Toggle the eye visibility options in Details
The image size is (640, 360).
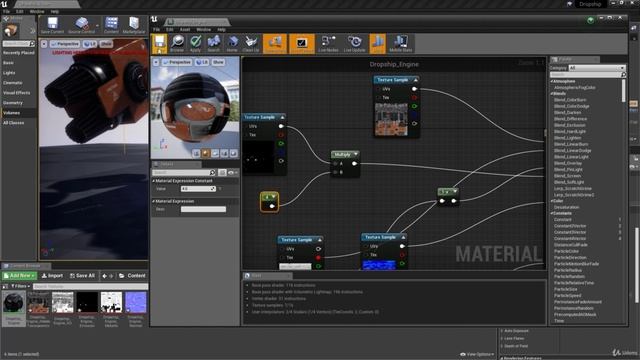232,173
